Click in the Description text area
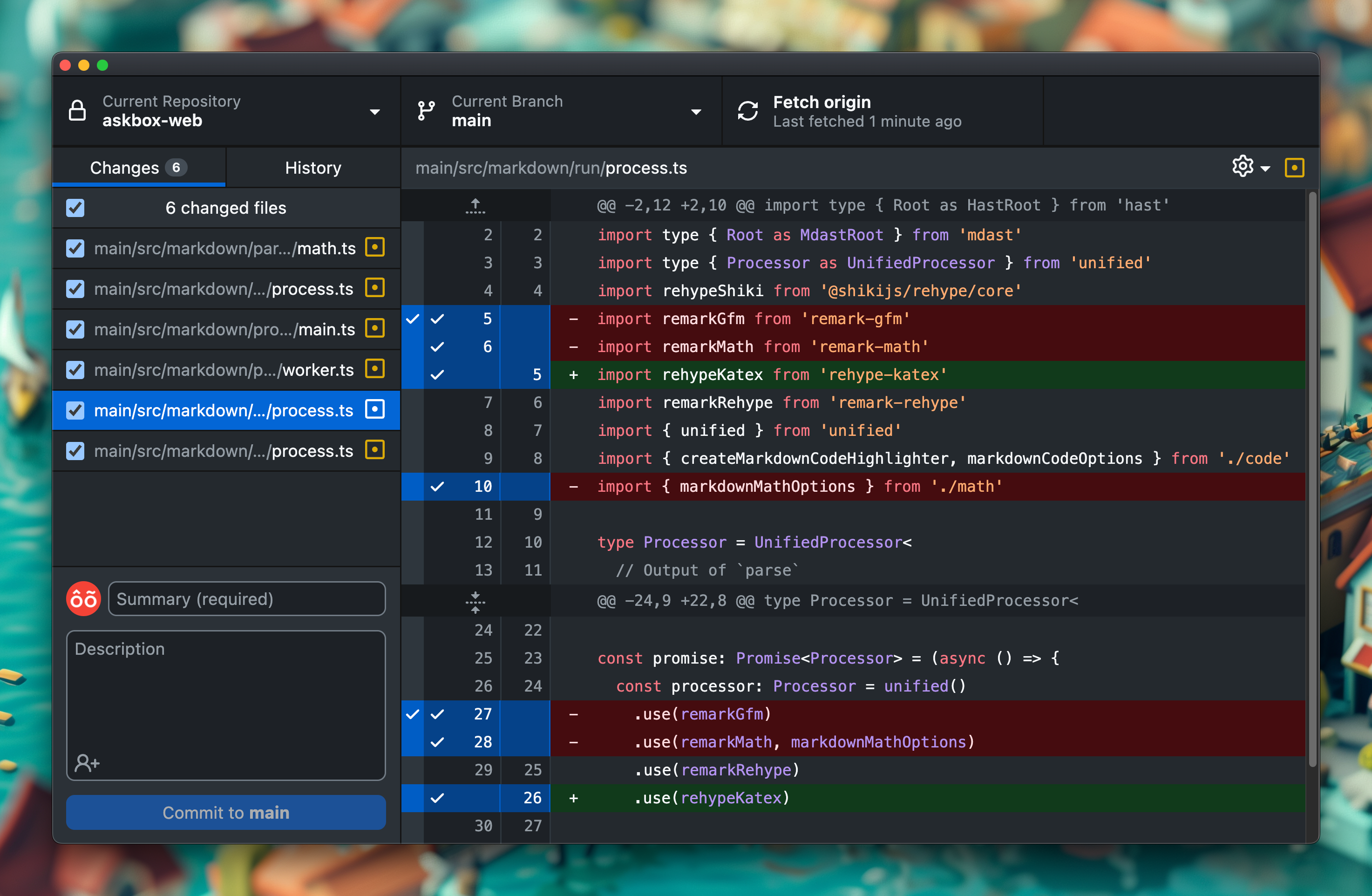This screenshot has width=1372, height=896. (x=226, y=705)
